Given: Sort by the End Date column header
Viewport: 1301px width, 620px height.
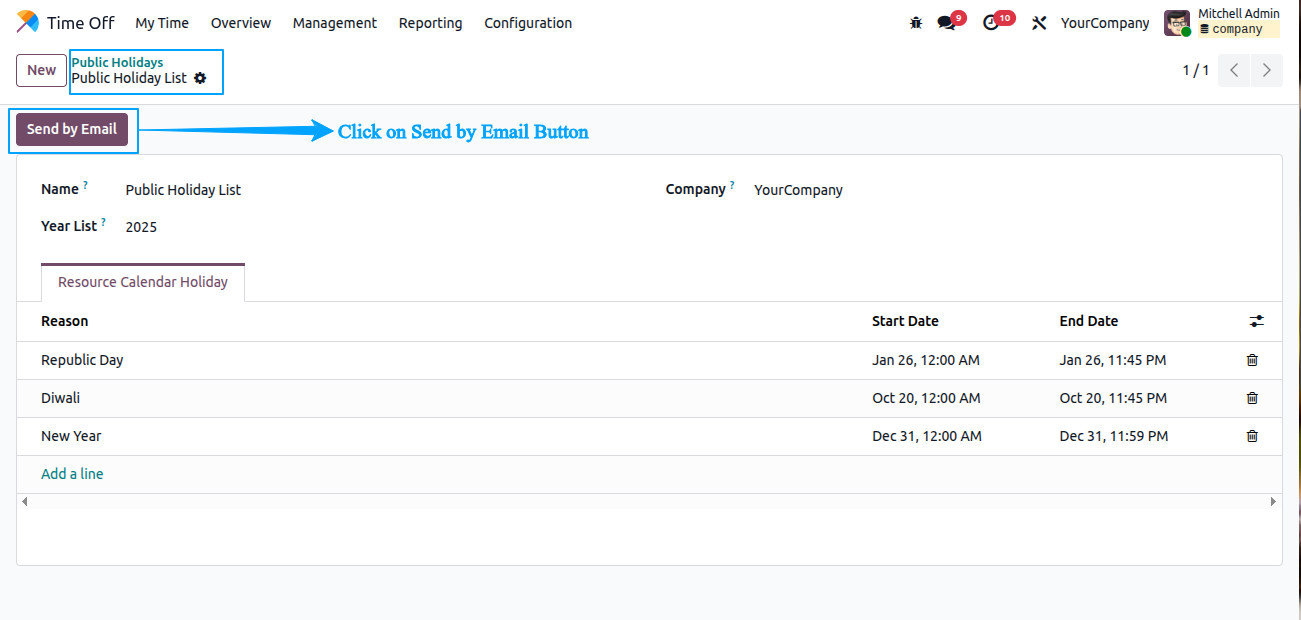Looking at the screenshot, I should [1089, 321].
